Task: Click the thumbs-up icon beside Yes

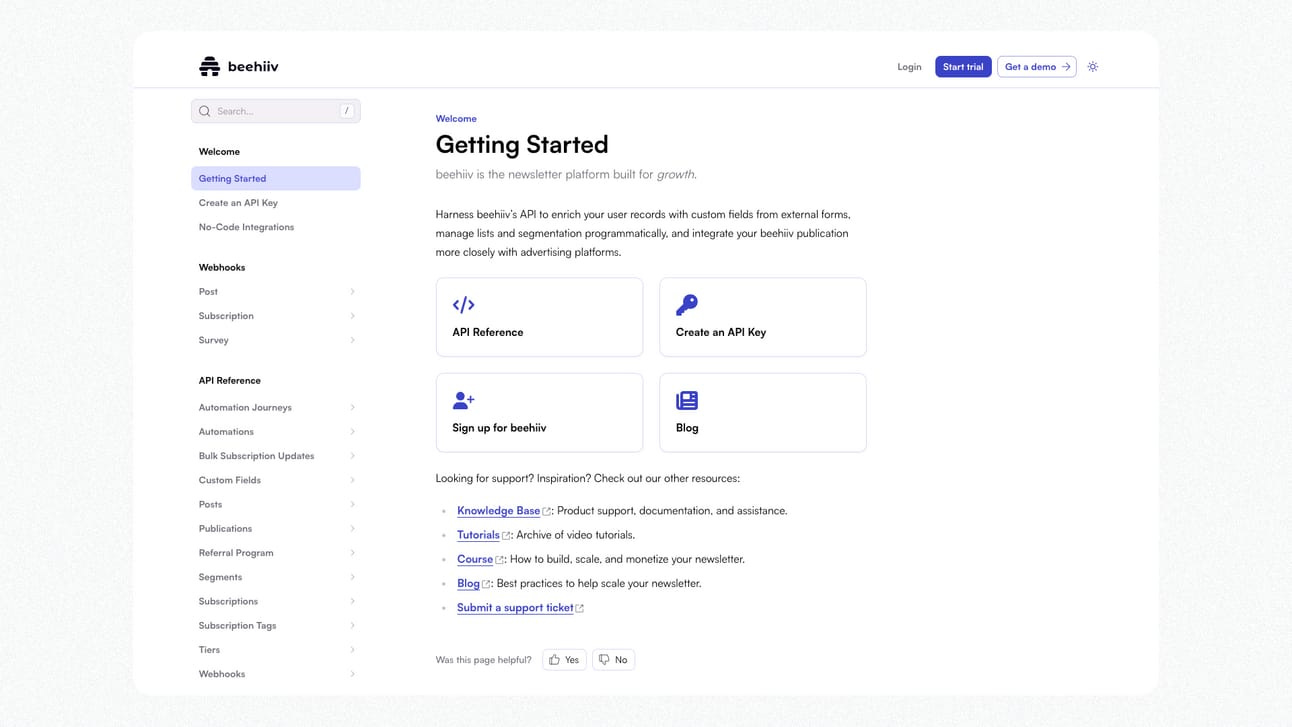Action: 554,660
